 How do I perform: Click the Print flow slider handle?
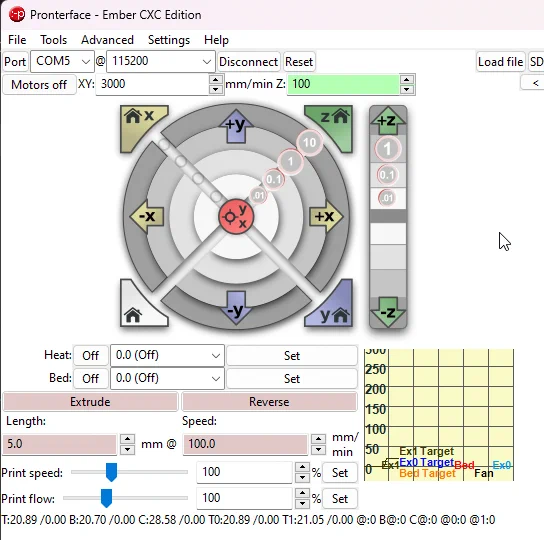click(x=106, y=498)
